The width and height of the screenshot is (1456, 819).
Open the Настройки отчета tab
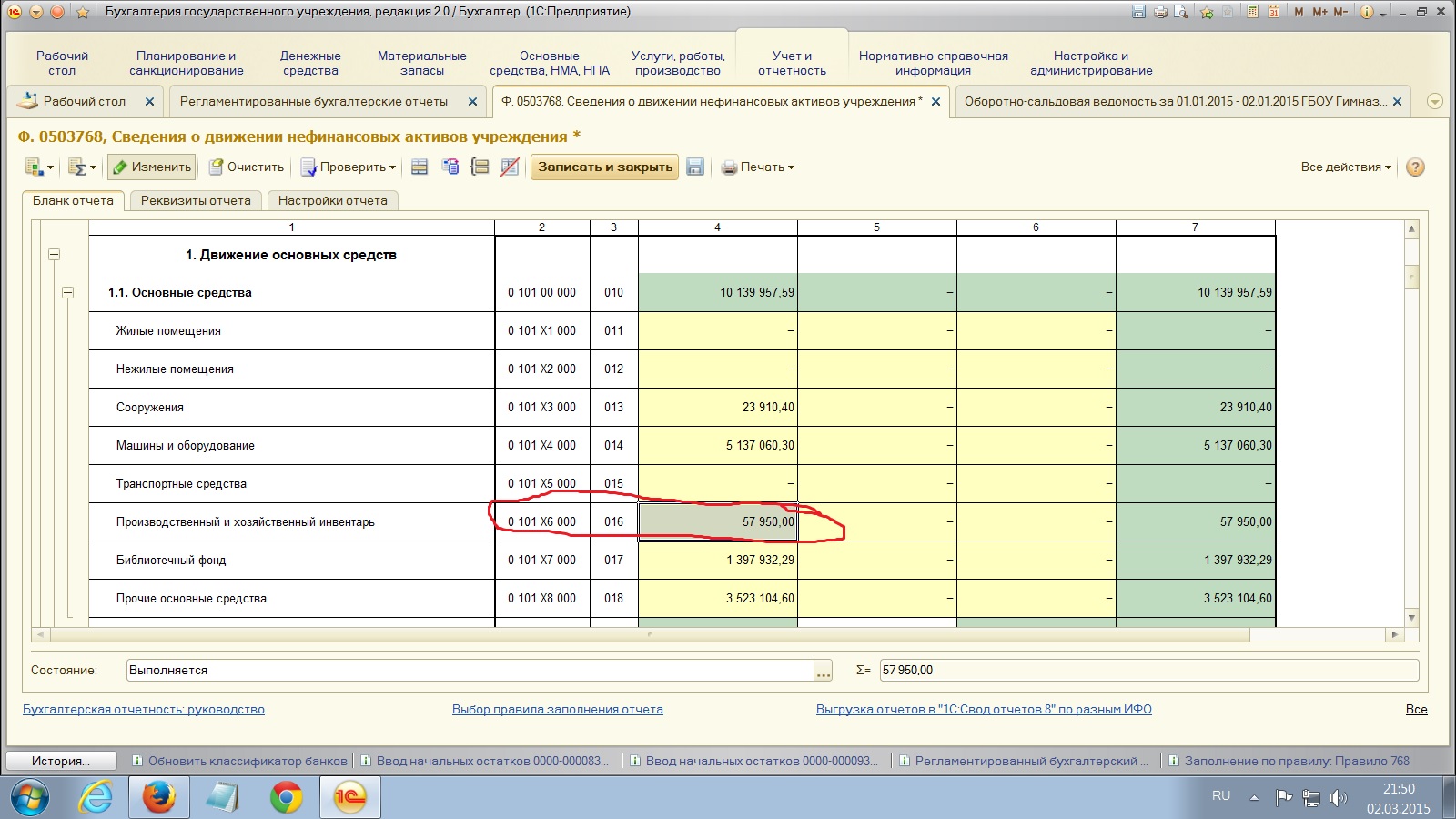pos(333,200)
